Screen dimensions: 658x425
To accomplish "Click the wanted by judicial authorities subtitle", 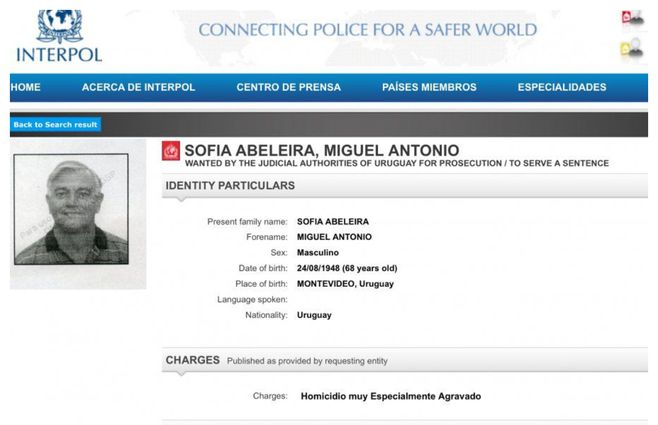I will pyautogui.click(x=397, y=163).
